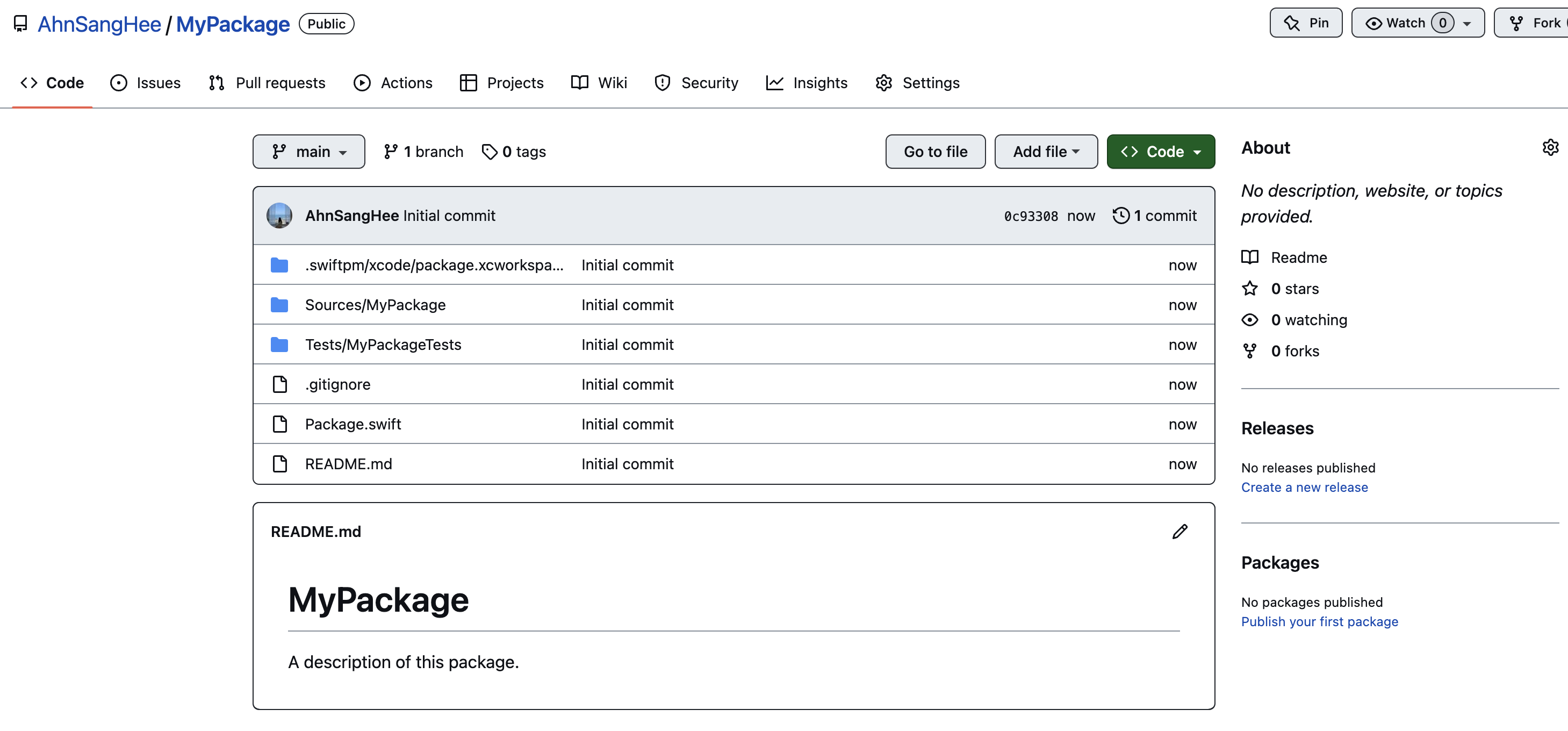Click the README.md pencil edit icon
The height and width of the screenshot is (731, 1568).
click(1179, 532)
